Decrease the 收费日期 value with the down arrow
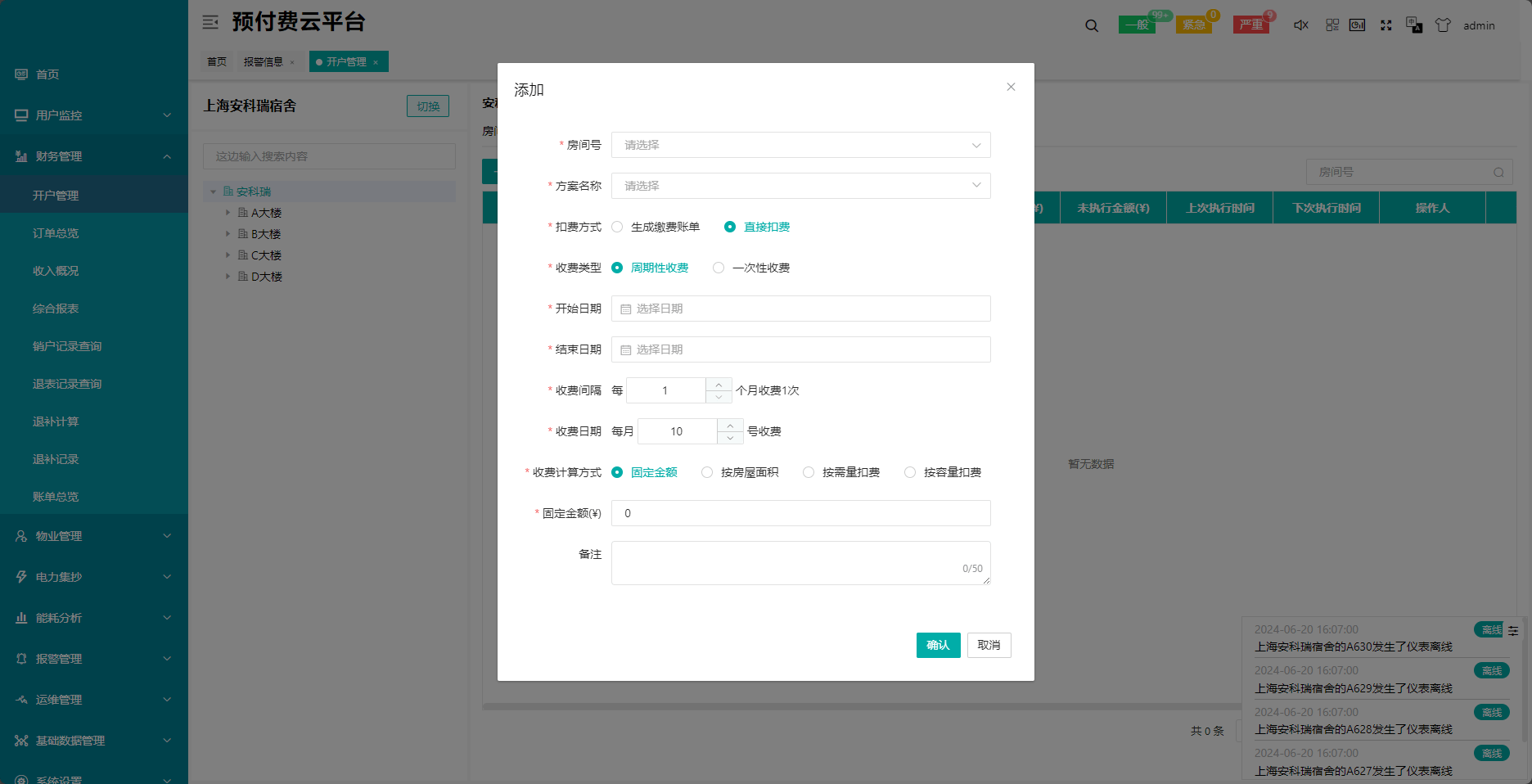 pyautogui.click(x=730, y=438)
